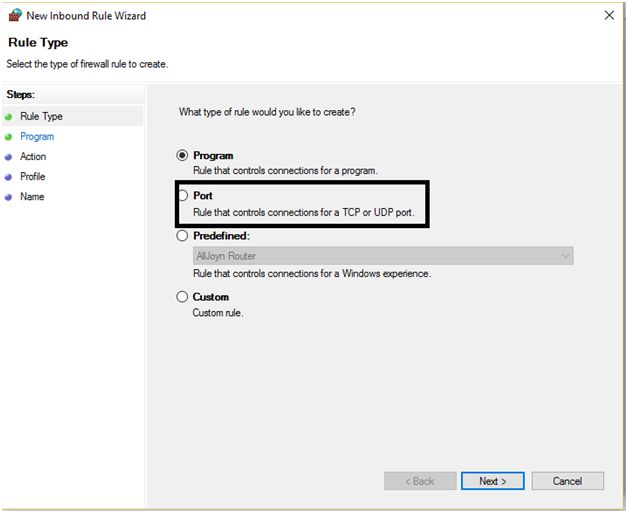
Task: Select the Custom rule radio button
Action: tap(182, 297)
